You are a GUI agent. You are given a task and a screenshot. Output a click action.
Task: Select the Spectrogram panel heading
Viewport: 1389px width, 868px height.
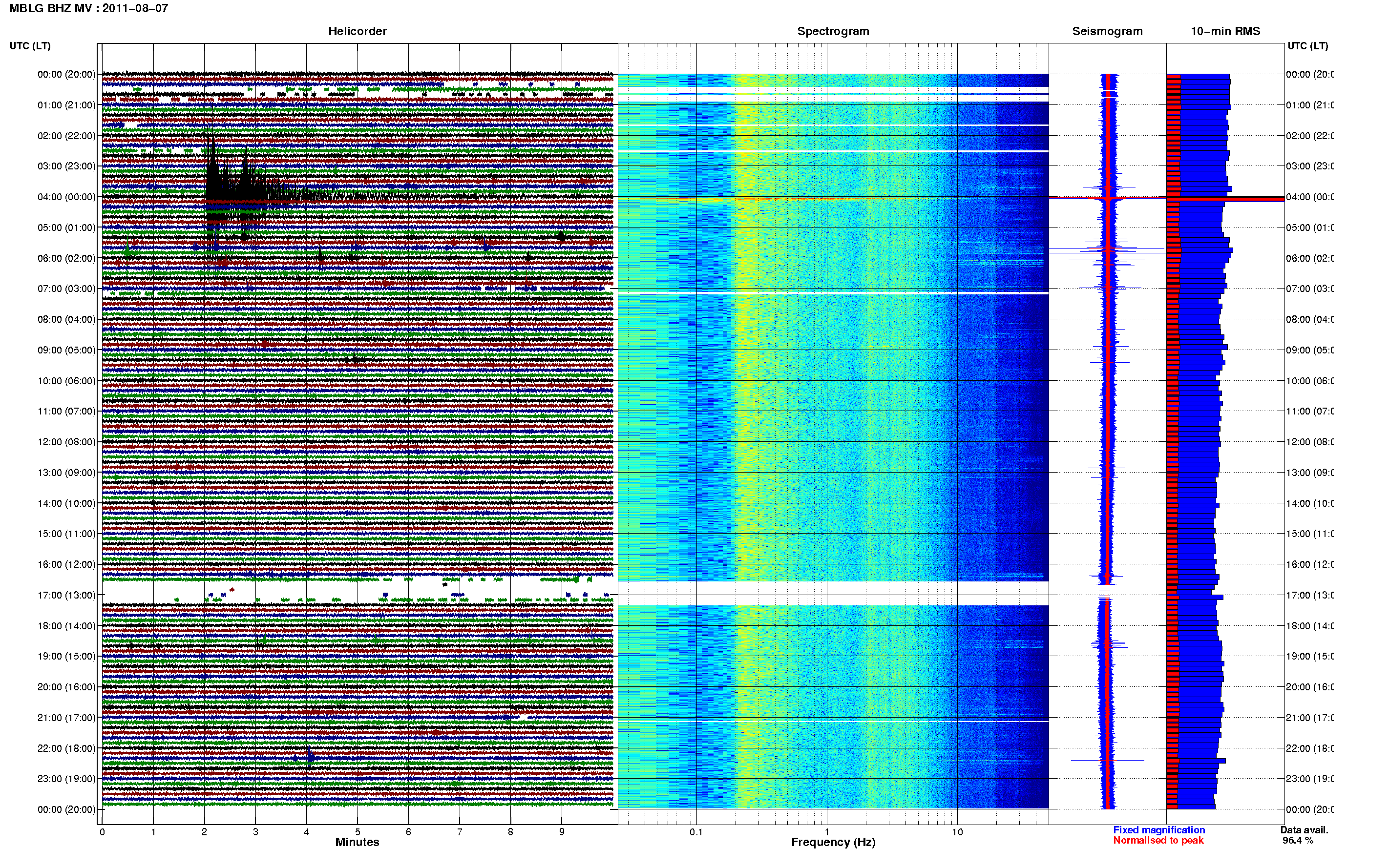point(833,32)
